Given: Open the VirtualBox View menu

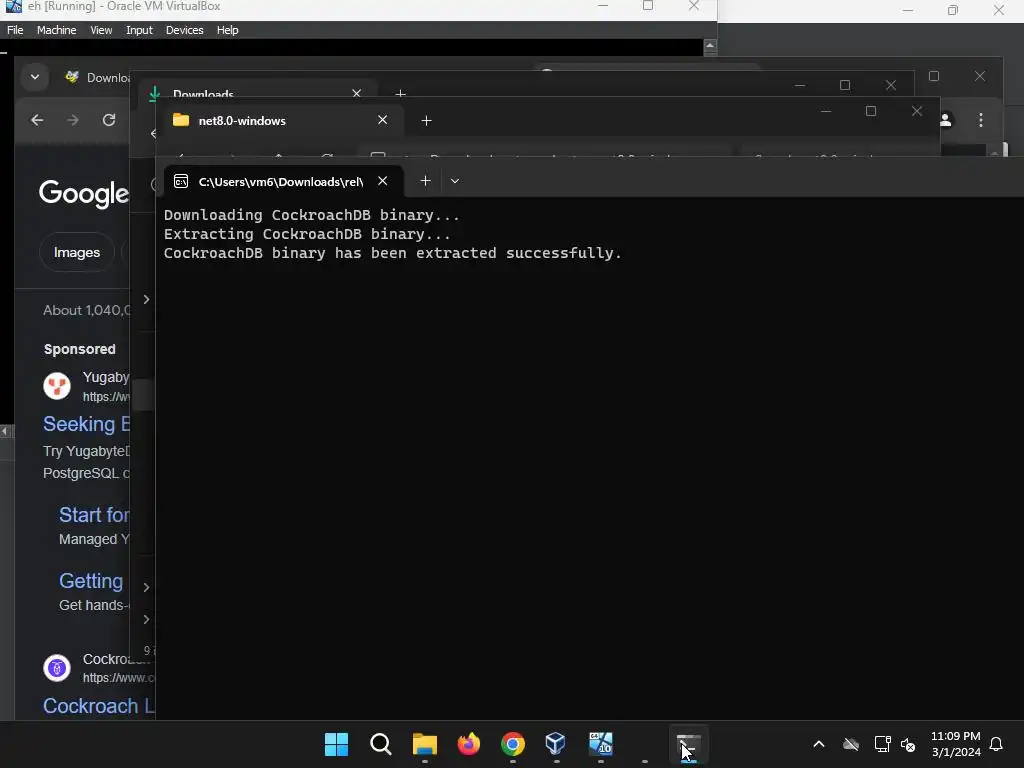Looking at the screenshot, I should pos(101,30).
